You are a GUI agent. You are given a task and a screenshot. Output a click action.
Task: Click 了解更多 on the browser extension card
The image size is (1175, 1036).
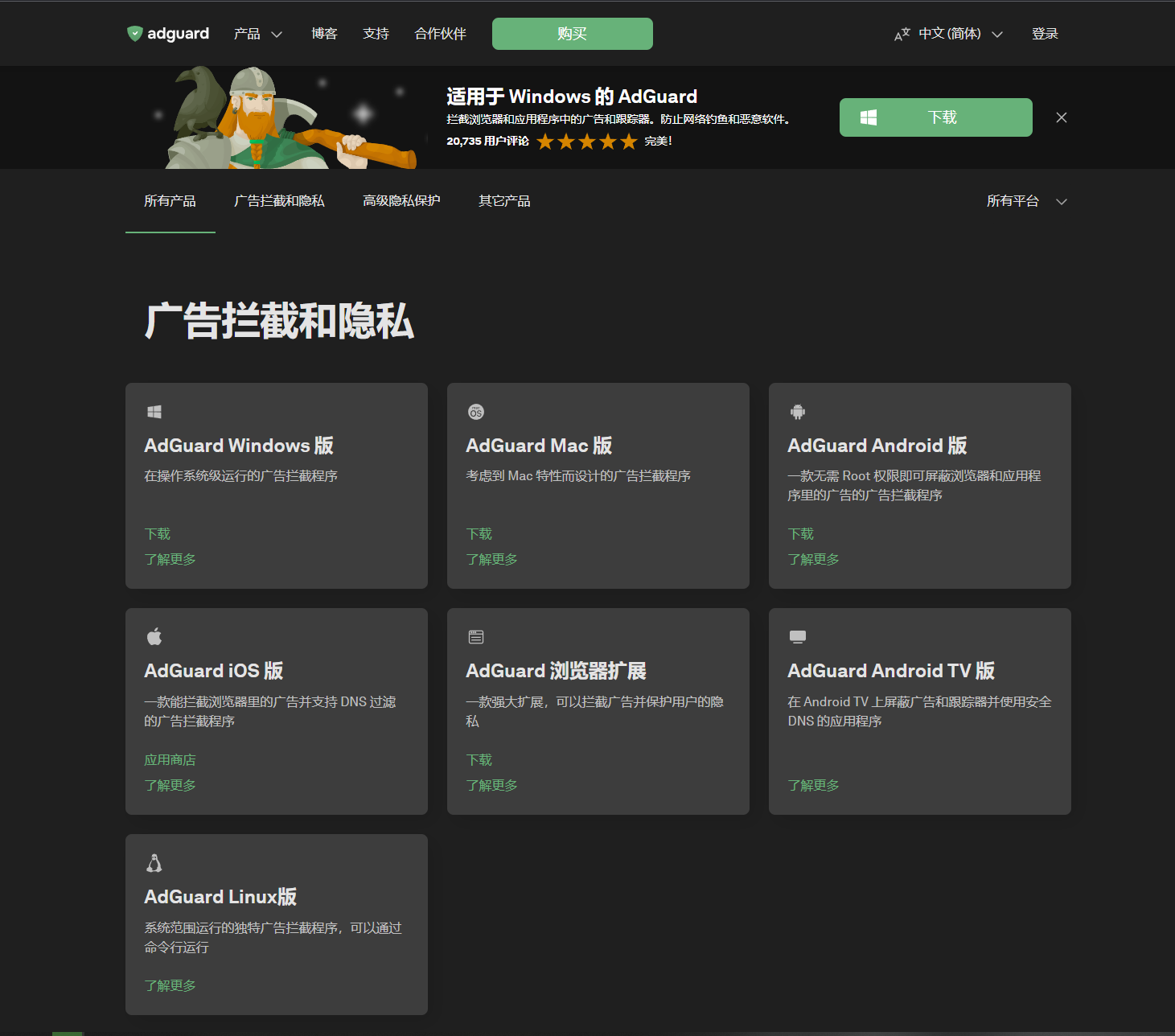click(491, 785)
